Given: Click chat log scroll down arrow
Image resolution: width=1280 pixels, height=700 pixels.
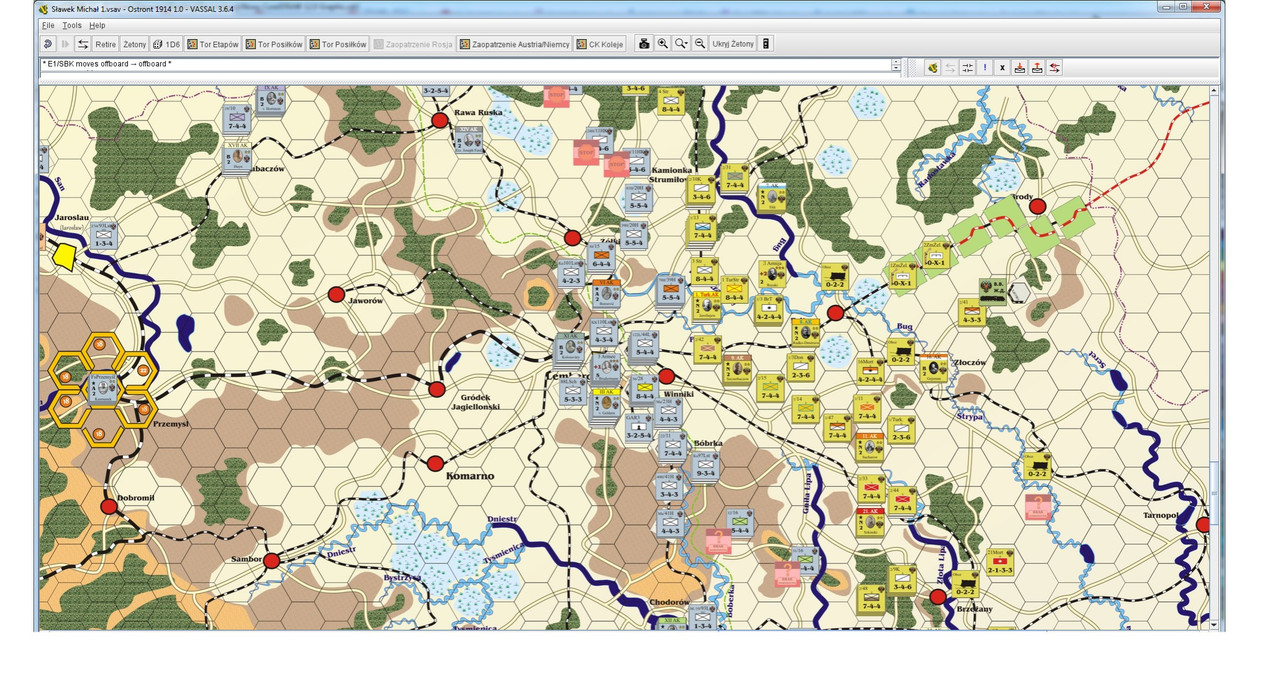Looking at the screenshot, I should point(897,69).
